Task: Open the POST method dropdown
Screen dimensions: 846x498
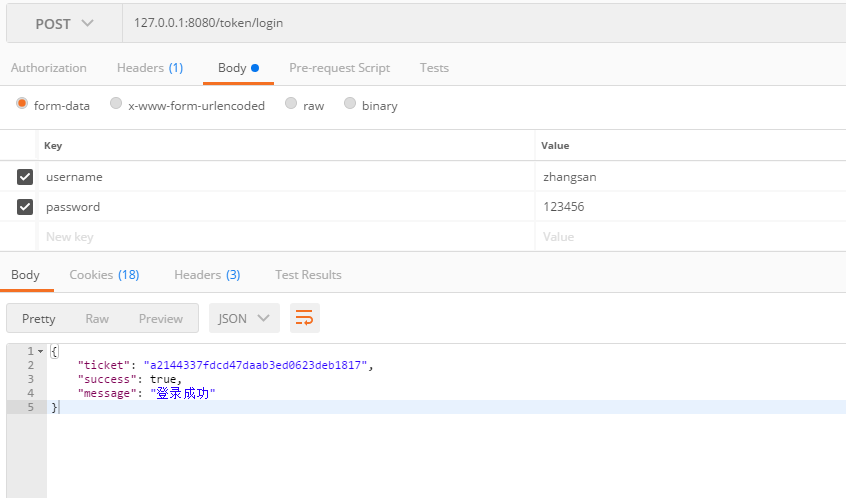Action: pyautogui.click(x=64, y=24)
